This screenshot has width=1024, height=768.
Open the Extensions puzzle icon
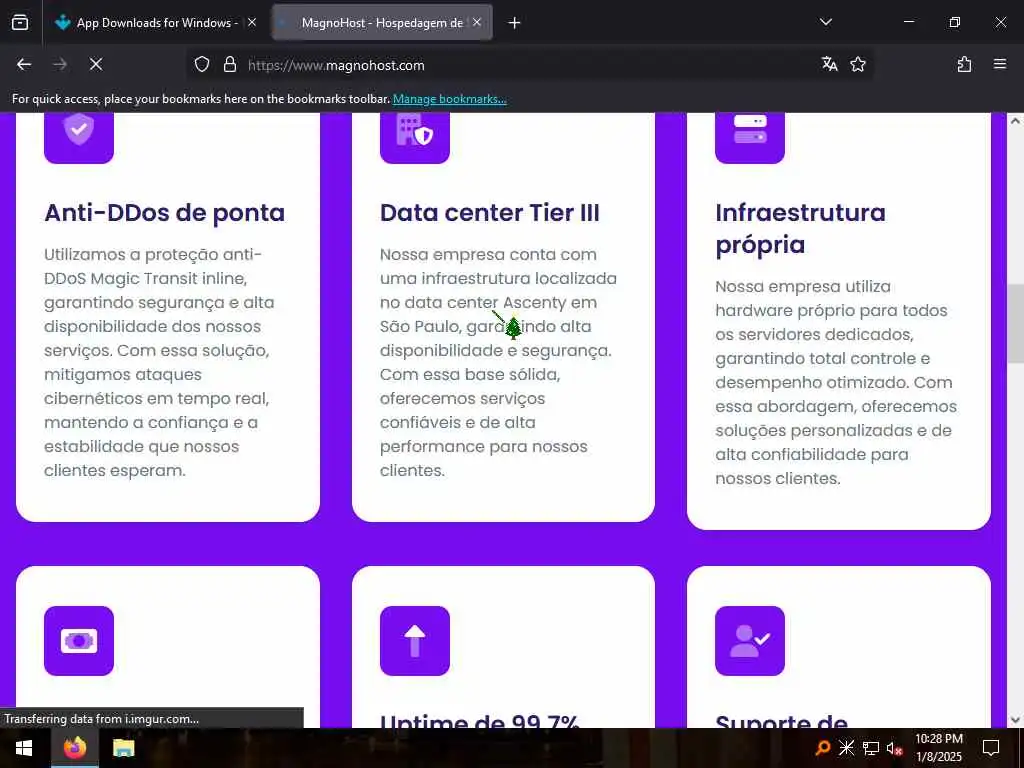pyautogui.click(x=965, y=64)
